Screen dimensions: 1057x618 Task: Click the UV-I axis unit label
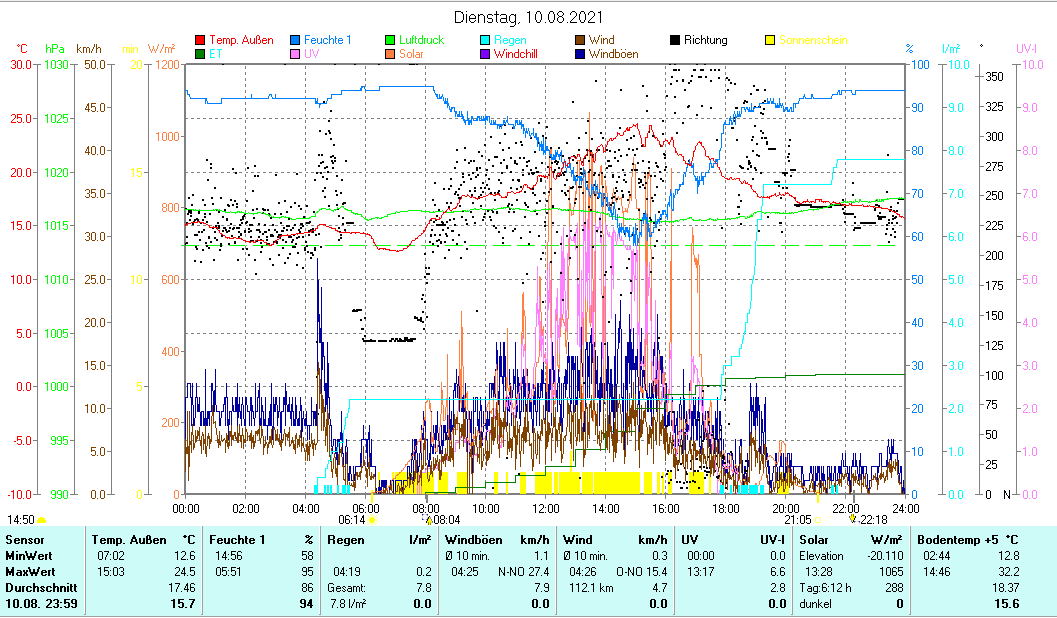point(1027,49)
